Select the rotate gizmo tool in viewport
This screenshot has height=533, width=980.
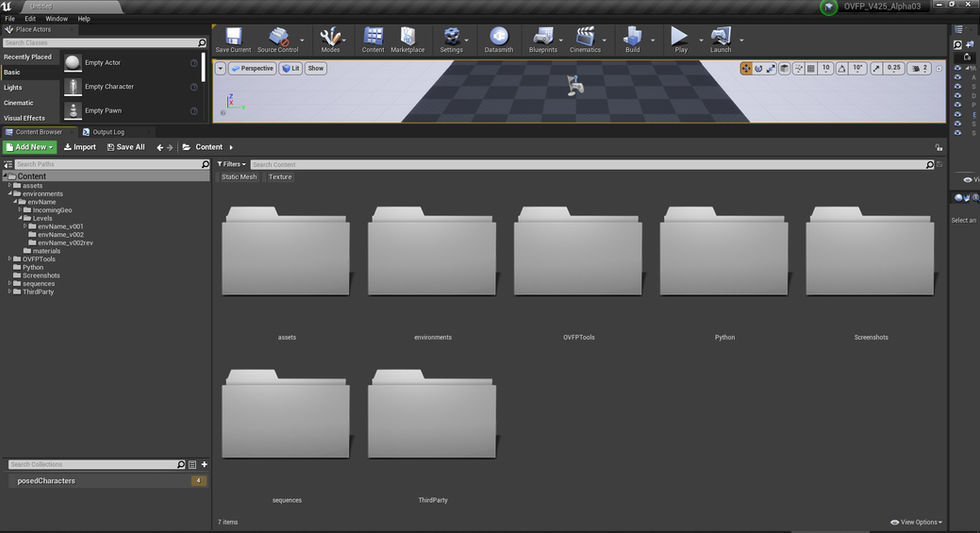759,69
